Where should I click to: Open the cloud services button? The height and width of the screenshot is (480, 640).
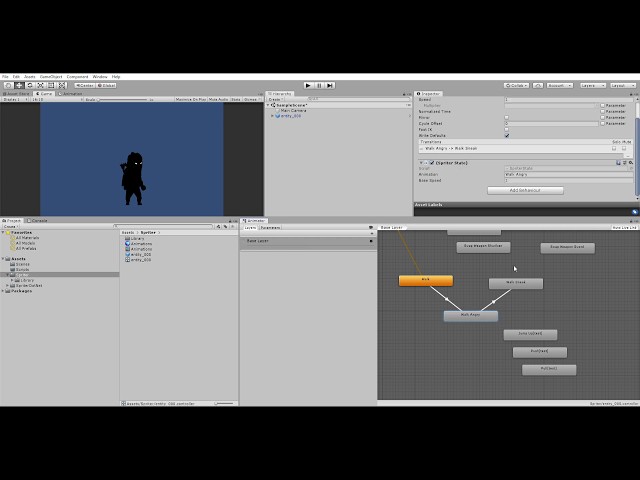point(538,85)
